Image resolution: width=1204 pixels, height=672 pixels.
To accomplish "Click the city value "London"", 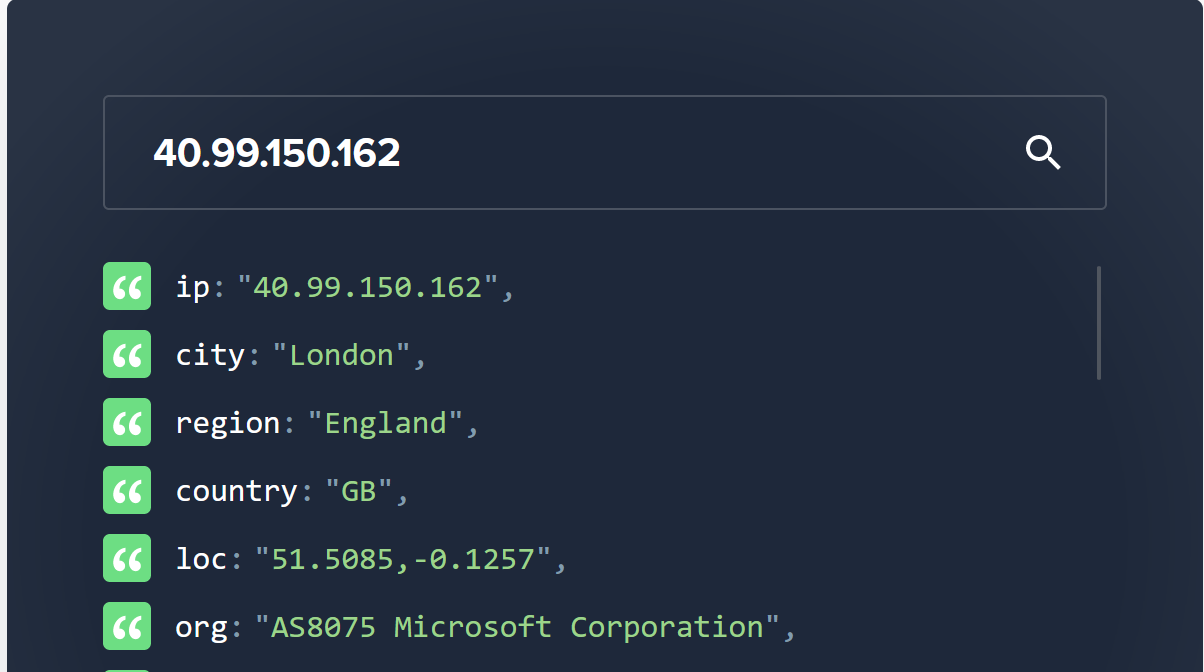I will tap(340, 354).
